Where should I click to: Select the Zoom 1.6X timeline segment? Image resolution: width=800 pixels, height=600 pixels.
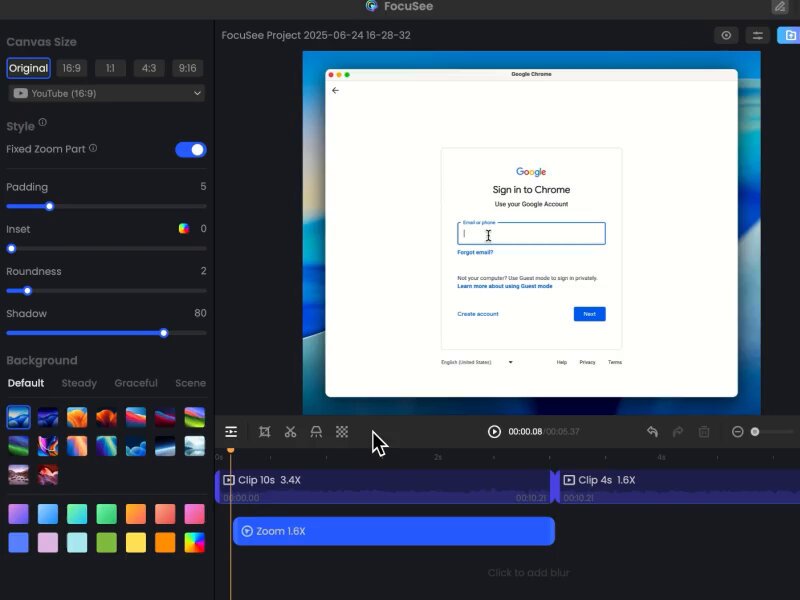pyautogui.click(x=394, y=532)
